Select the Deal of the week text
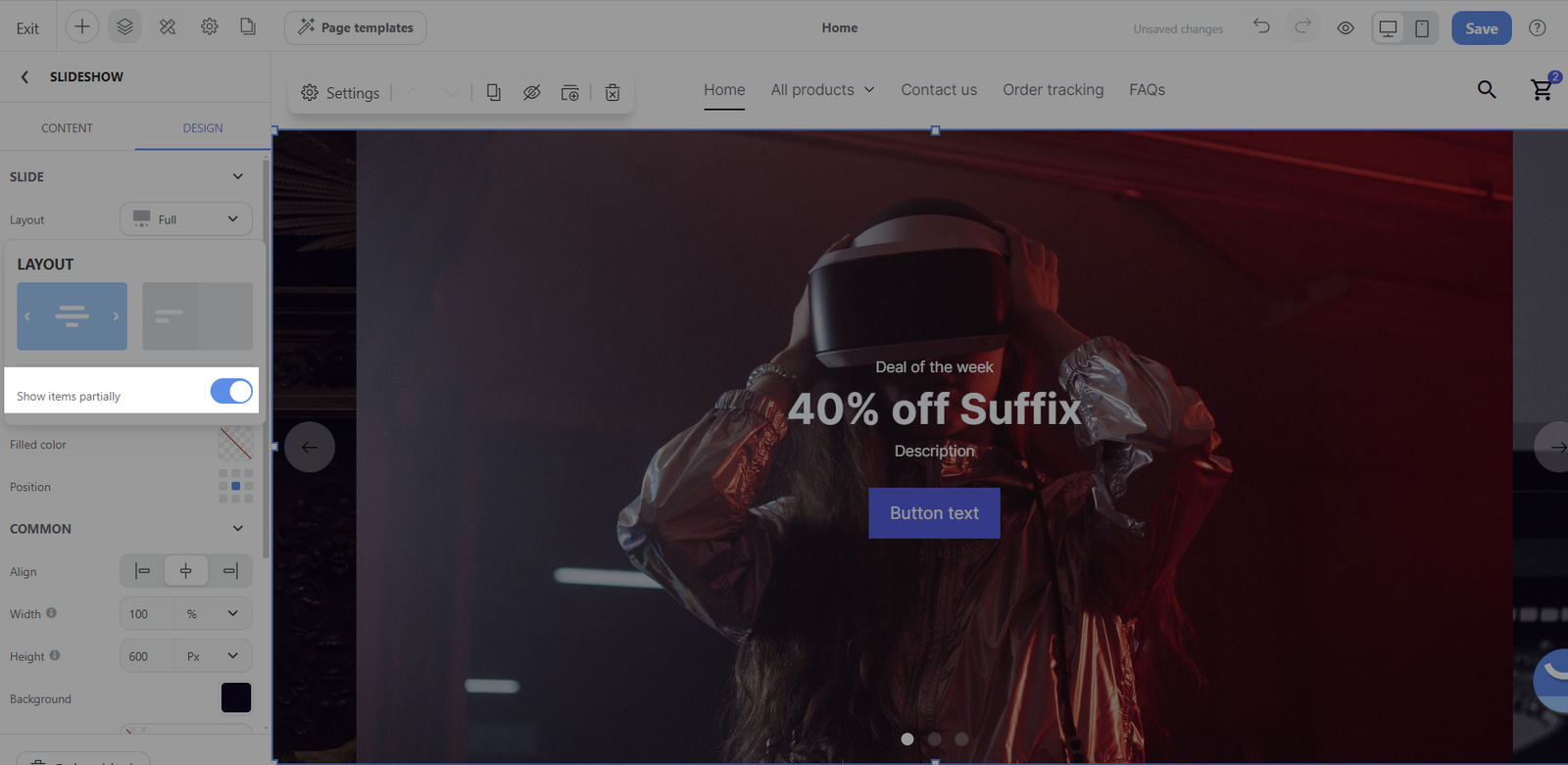This screenshot has height=765, width=1568. (x=934, y=367)
